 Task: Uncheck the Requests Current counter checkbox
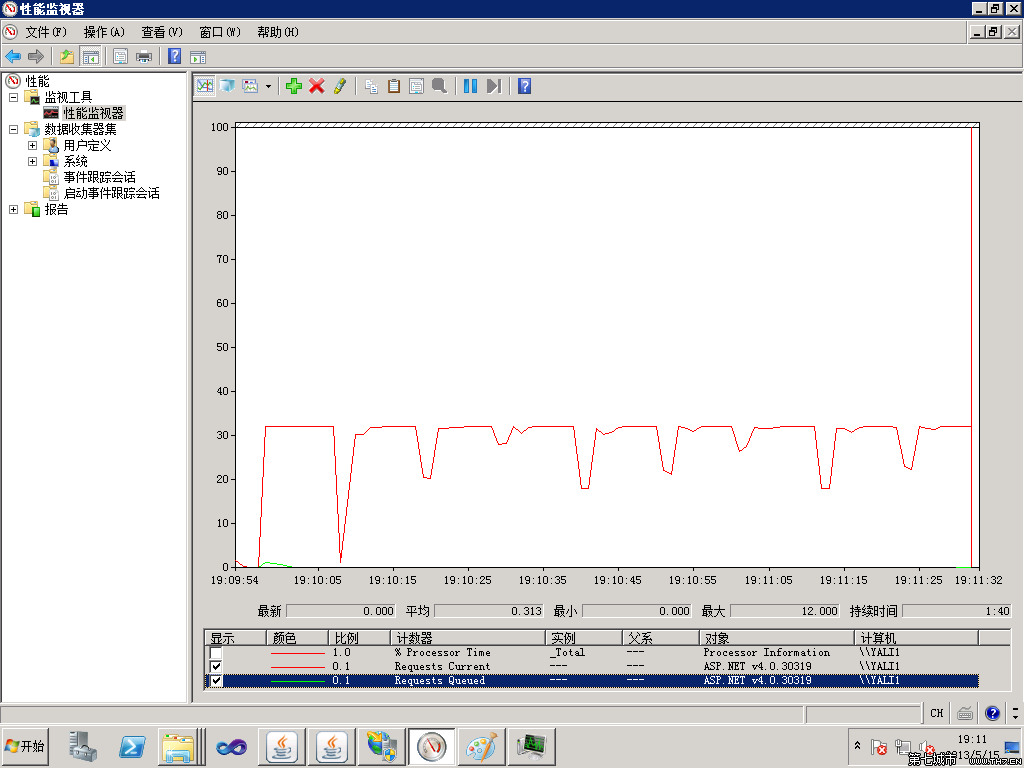click(216, 667)
